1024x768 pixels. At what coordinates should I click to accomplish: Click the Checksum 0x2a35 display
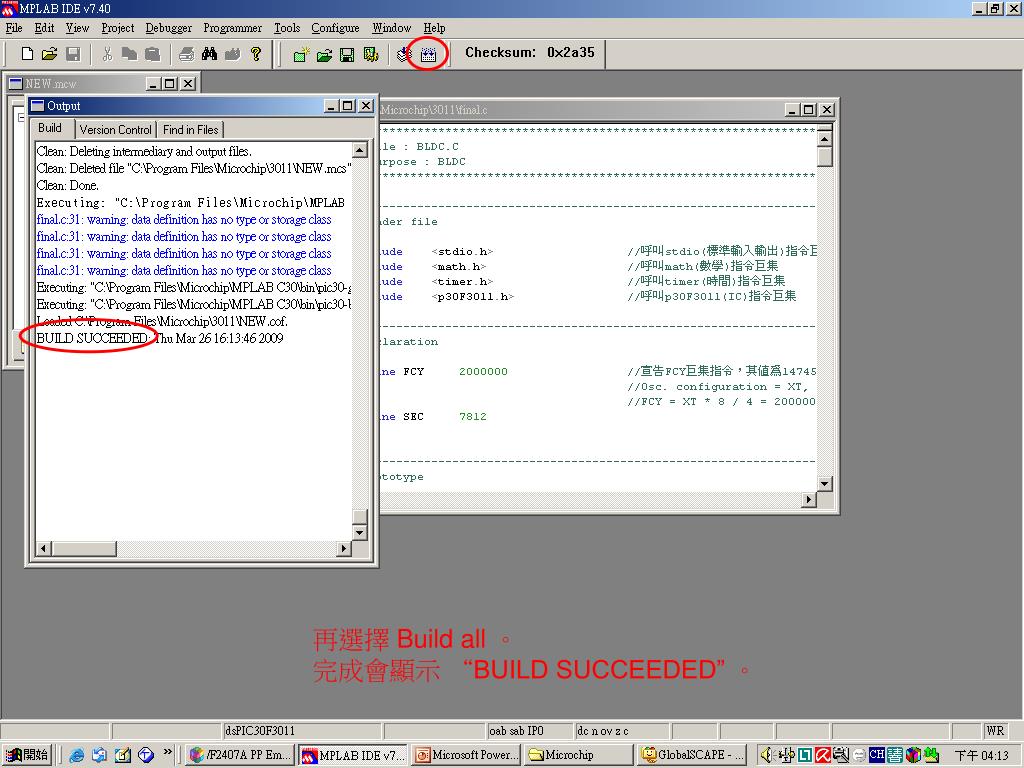click(x=530, y=53)
